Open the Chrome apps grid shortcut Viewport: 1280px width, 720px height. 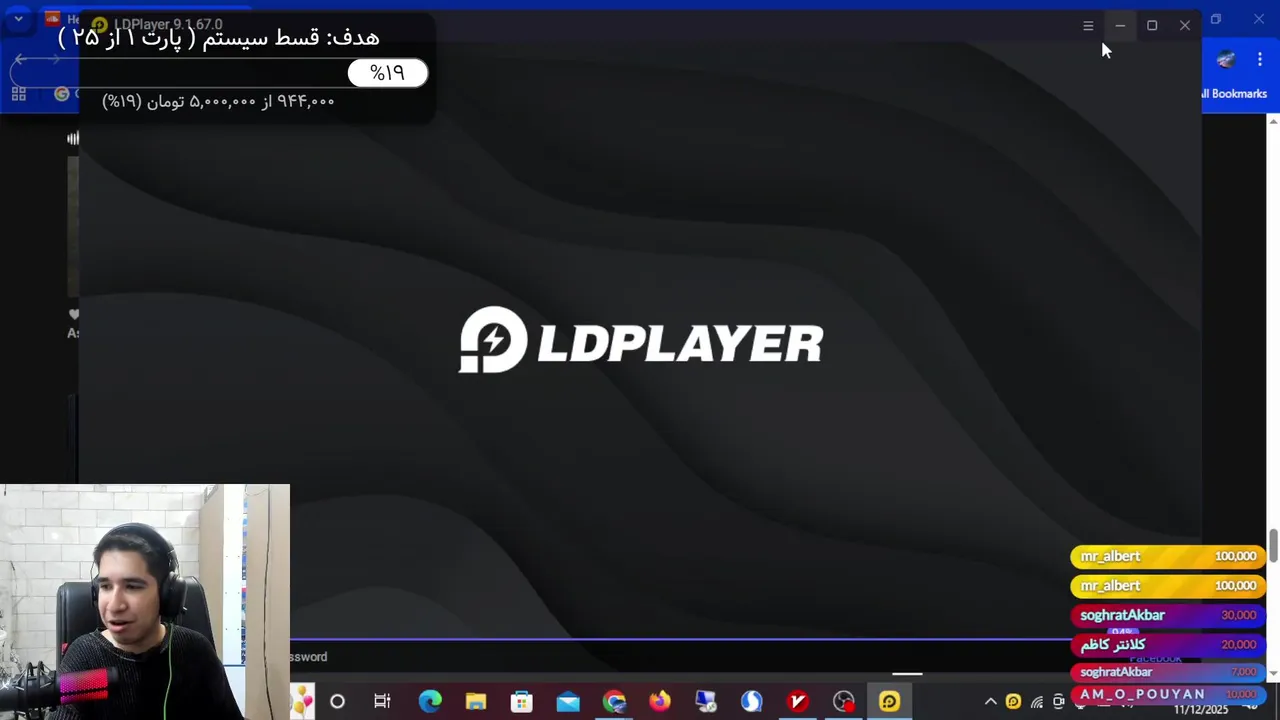coord(18,94)
